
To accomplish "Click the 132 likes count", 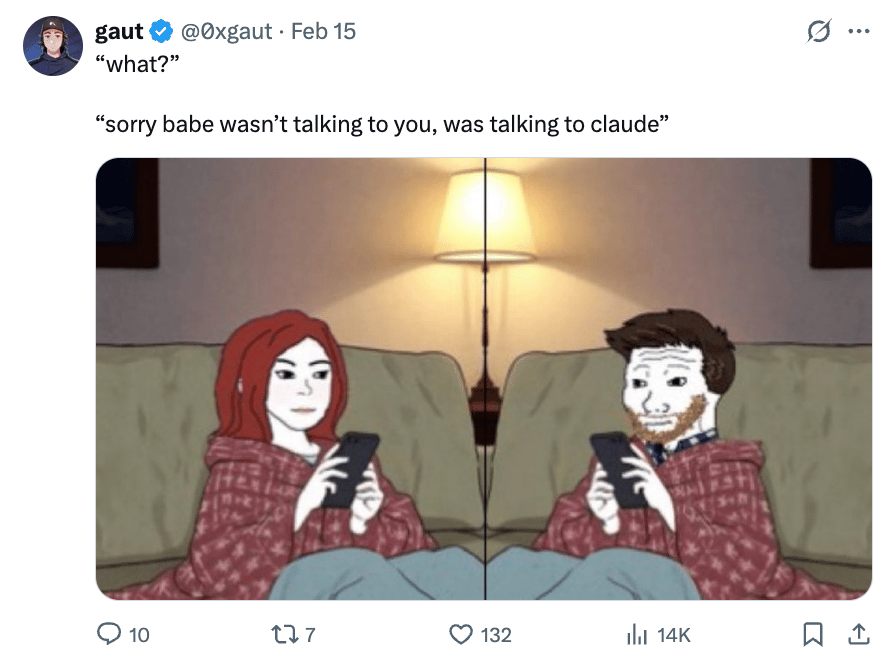I will 496,635.
